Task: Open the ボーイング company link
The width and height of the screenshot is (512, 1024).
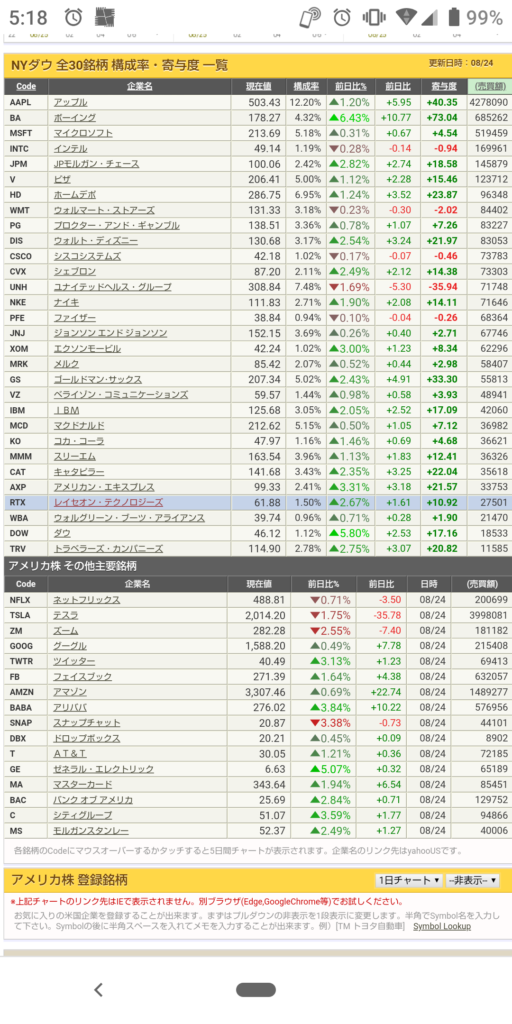Action: pos(74,118)
